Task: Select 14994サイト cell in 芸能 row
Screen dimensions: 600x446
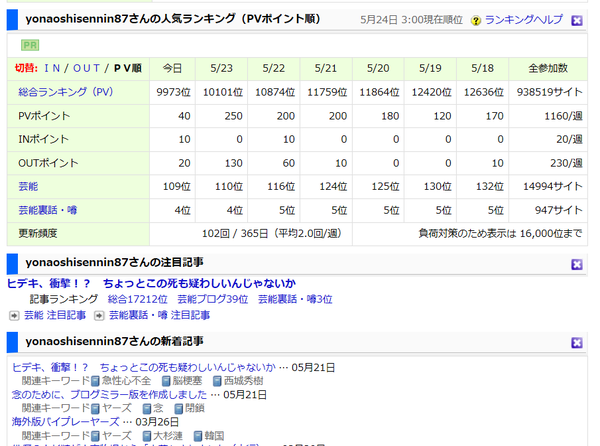Action: pos(548,186)
